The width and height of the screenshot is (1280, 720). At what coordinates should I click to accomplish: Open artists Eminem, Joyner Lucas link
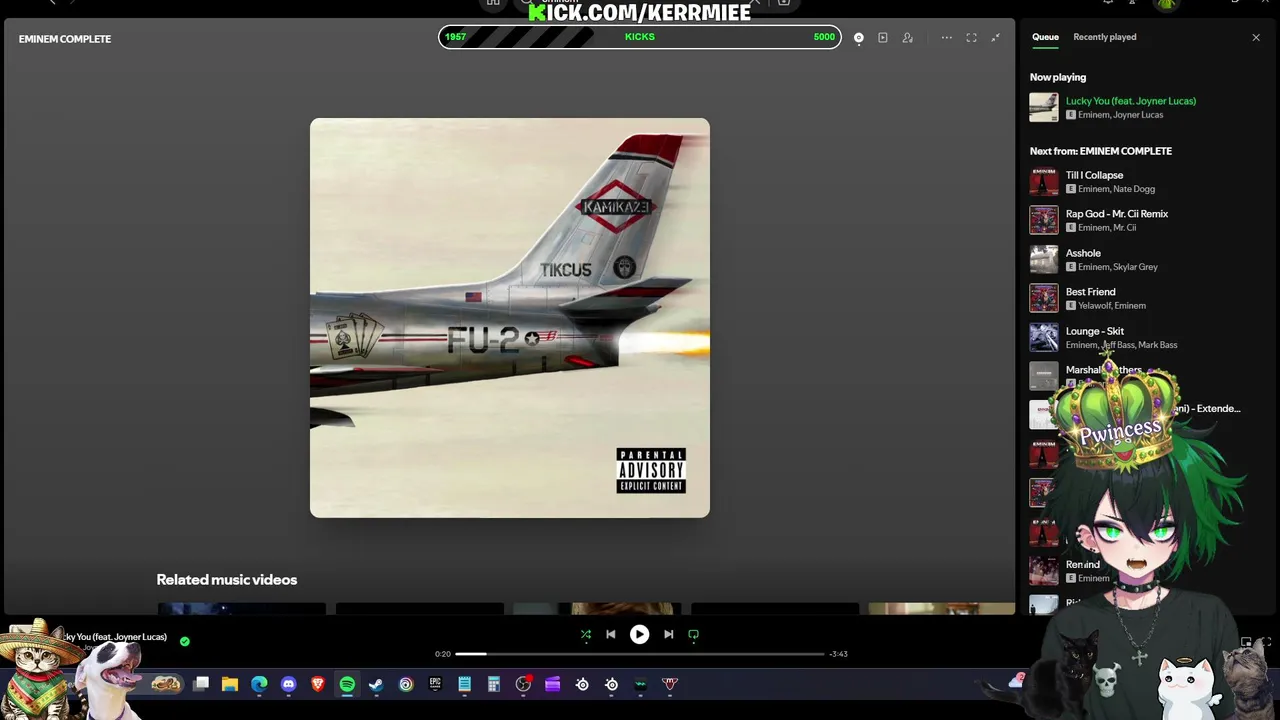(x=1120, y=115)
